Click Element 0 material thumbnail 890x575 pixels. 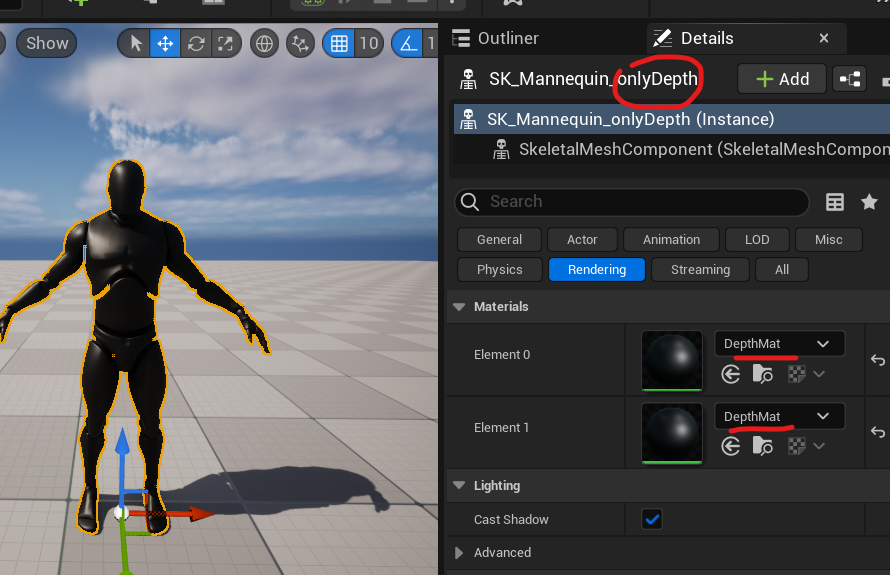point(671,361)
